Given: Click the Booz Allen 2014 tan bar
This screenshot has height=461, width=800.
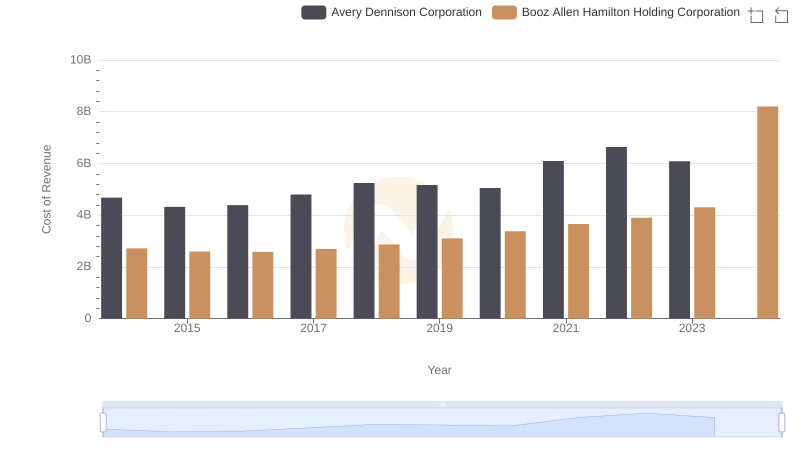Looking at the screenshot, I should (x=137, y=284).
